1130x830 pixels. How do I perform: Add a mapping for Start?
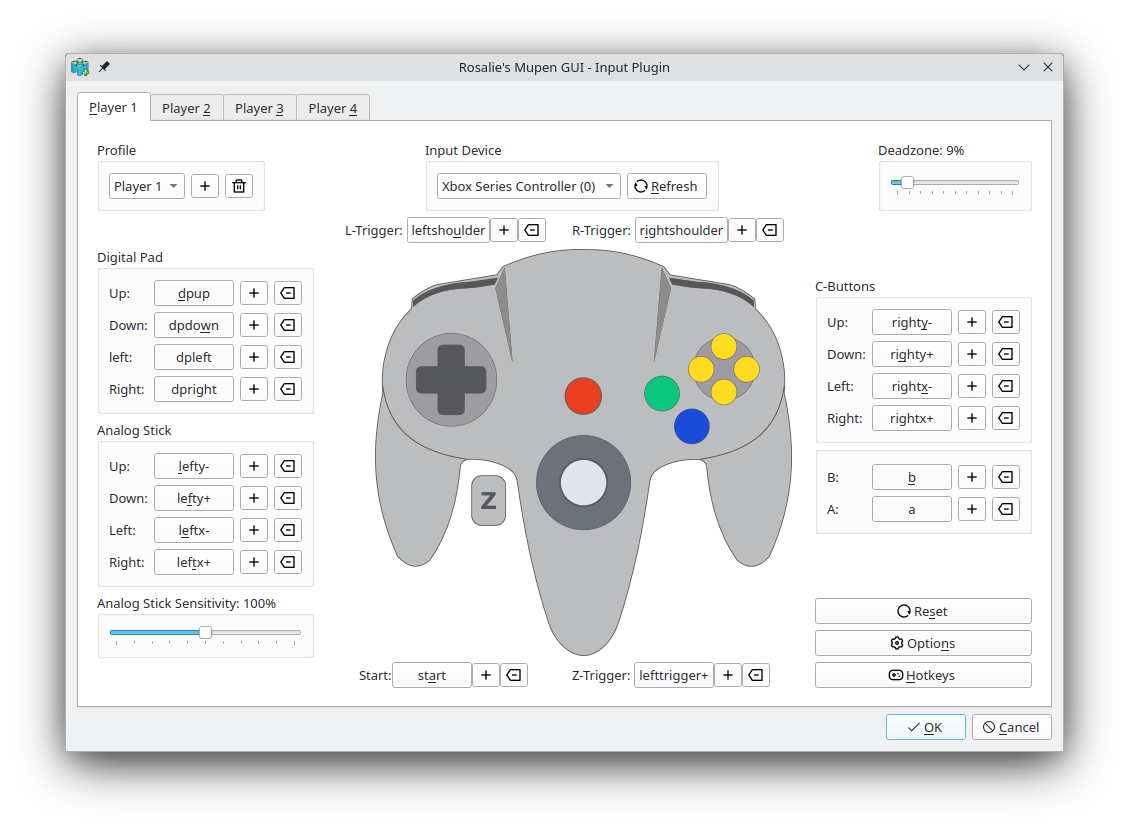pyautogui.click(x=486, y=675)
